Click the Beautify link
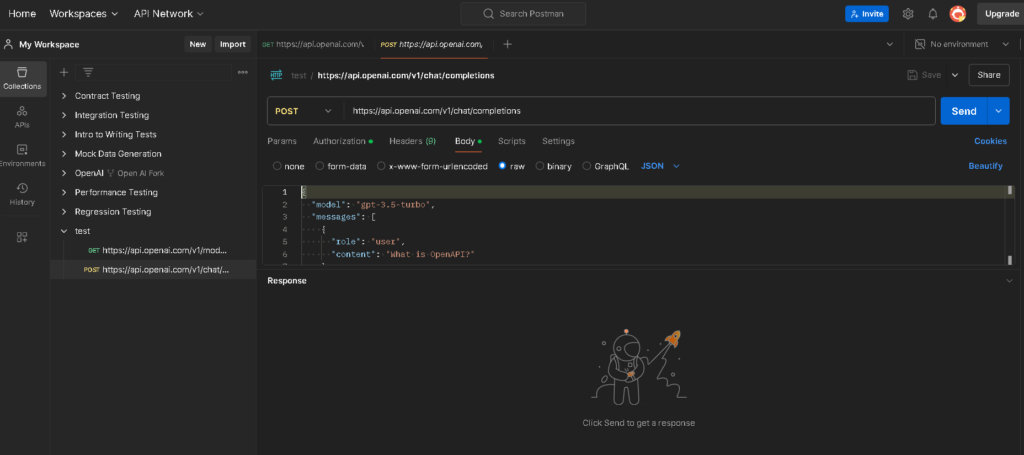 (x=985, y=166)
